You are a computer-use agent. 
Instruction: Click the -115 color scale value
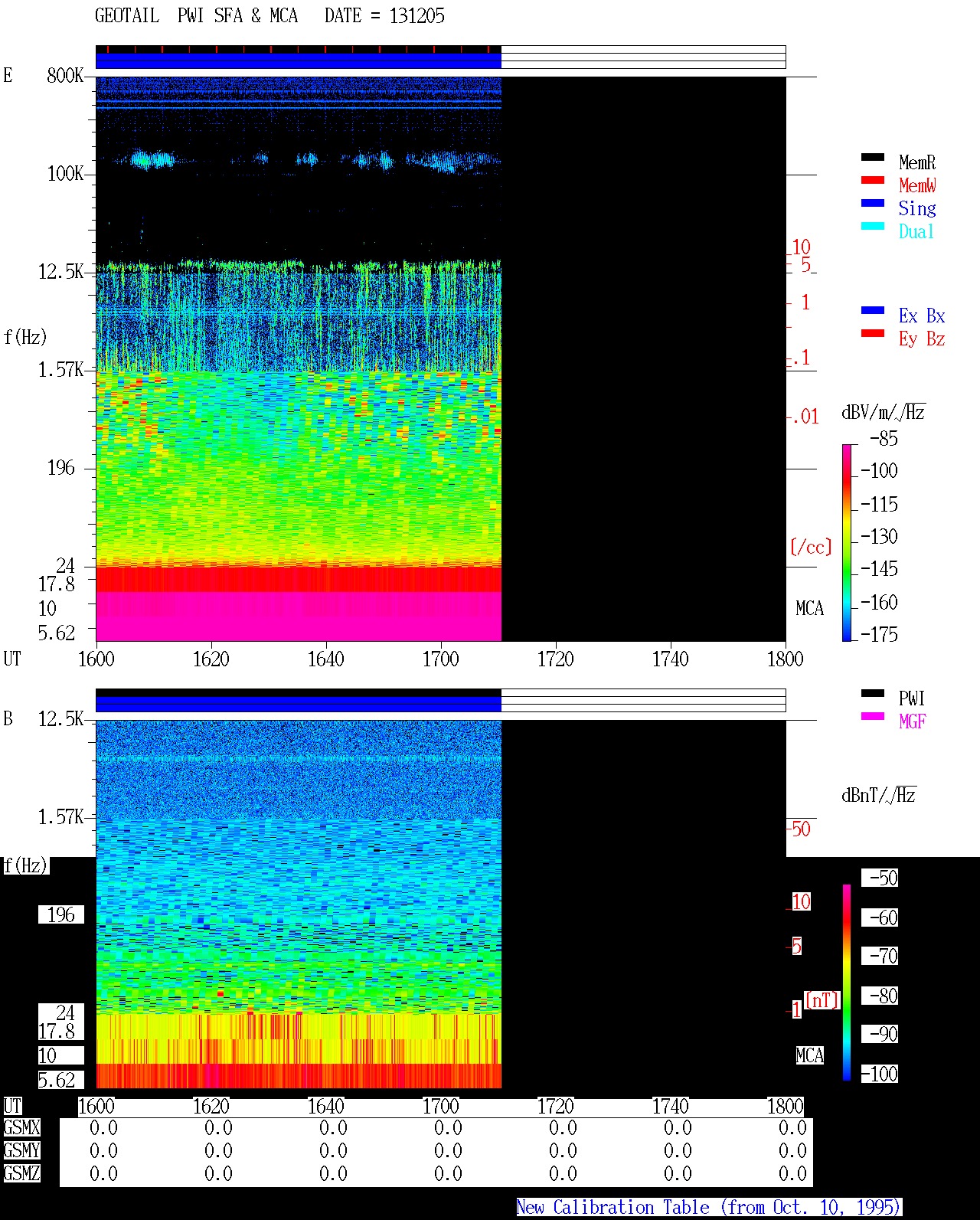[879, 504]
